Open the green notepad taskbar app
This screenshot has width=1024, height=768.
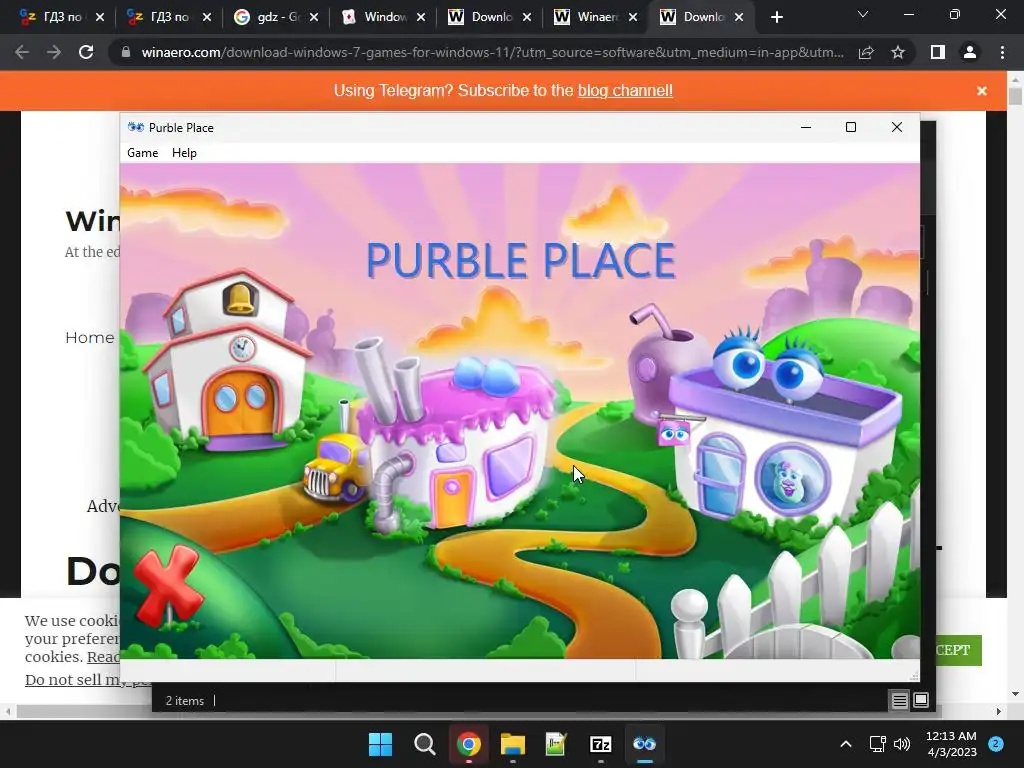coord(556,744)
